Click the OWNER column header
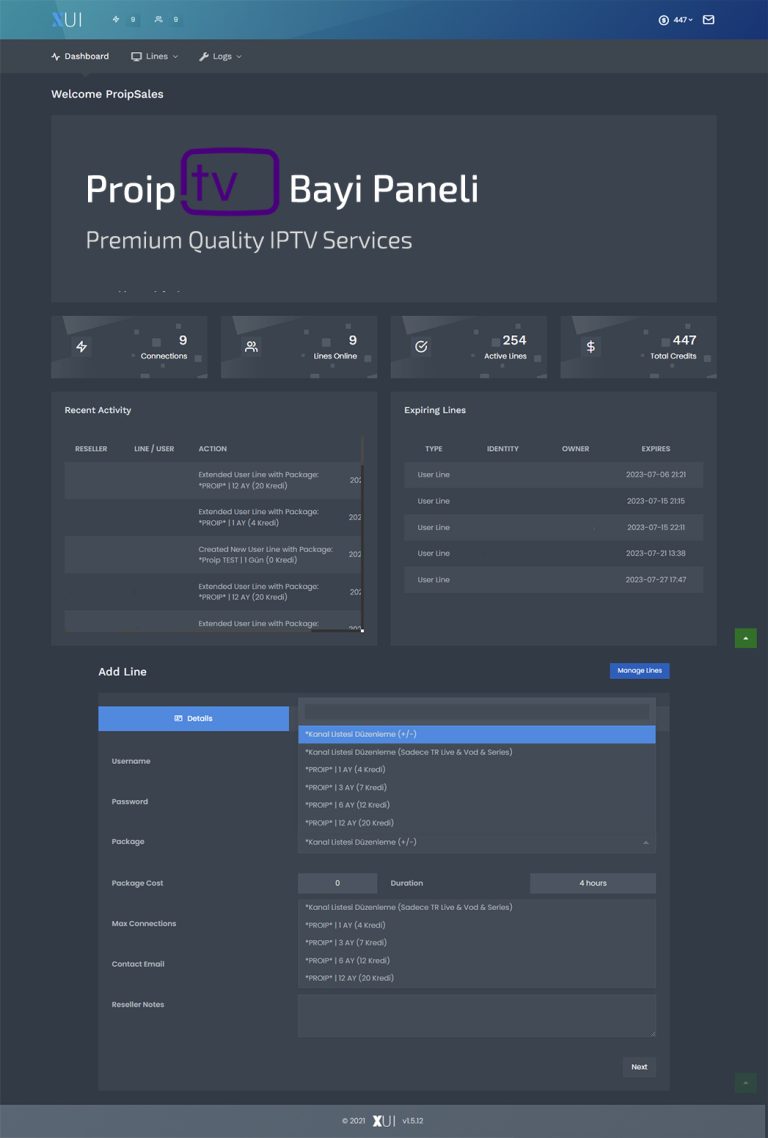 (x=576, y=449)
